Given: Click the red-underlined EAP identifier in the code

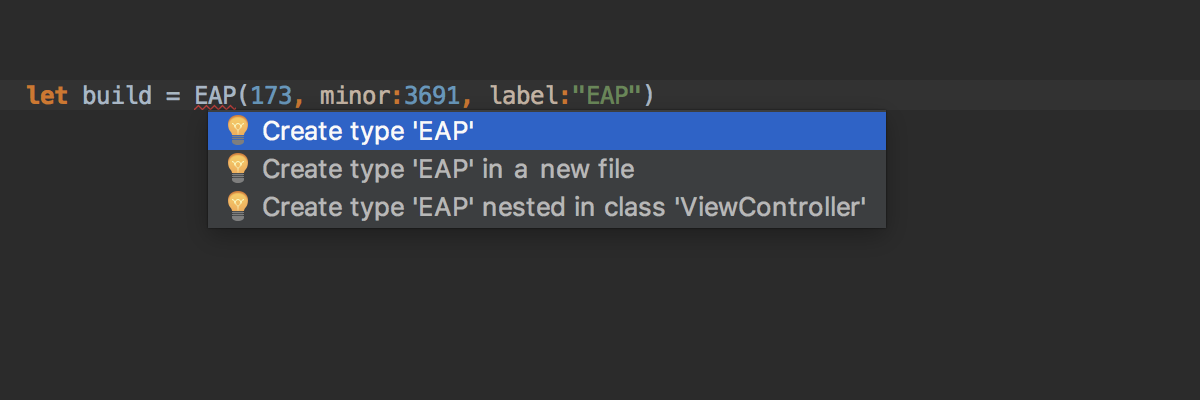Looking at the screenshot, I should (x=214, y=96).
